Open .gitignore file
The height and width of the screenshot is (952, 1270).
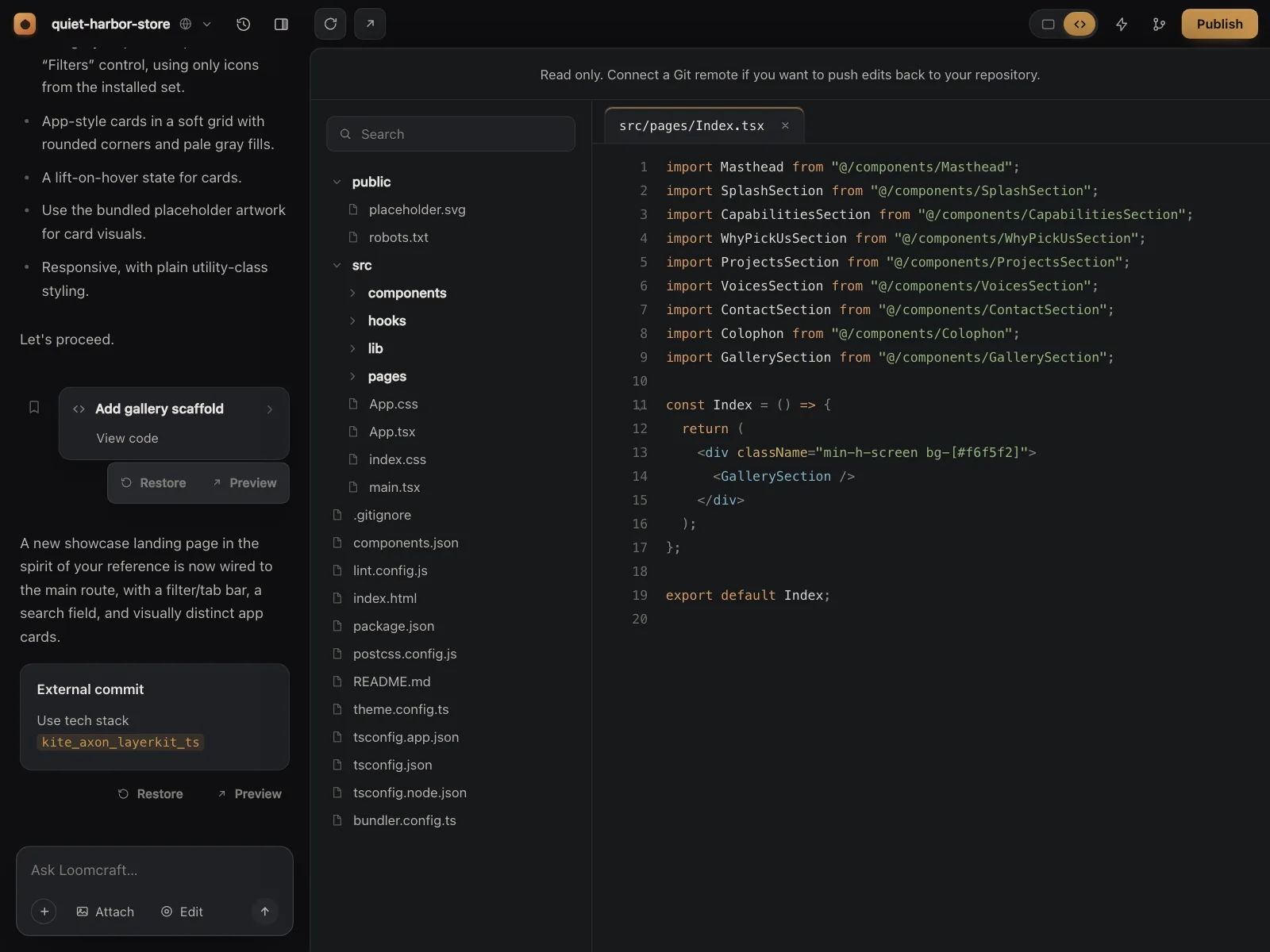tap(382, 515)
